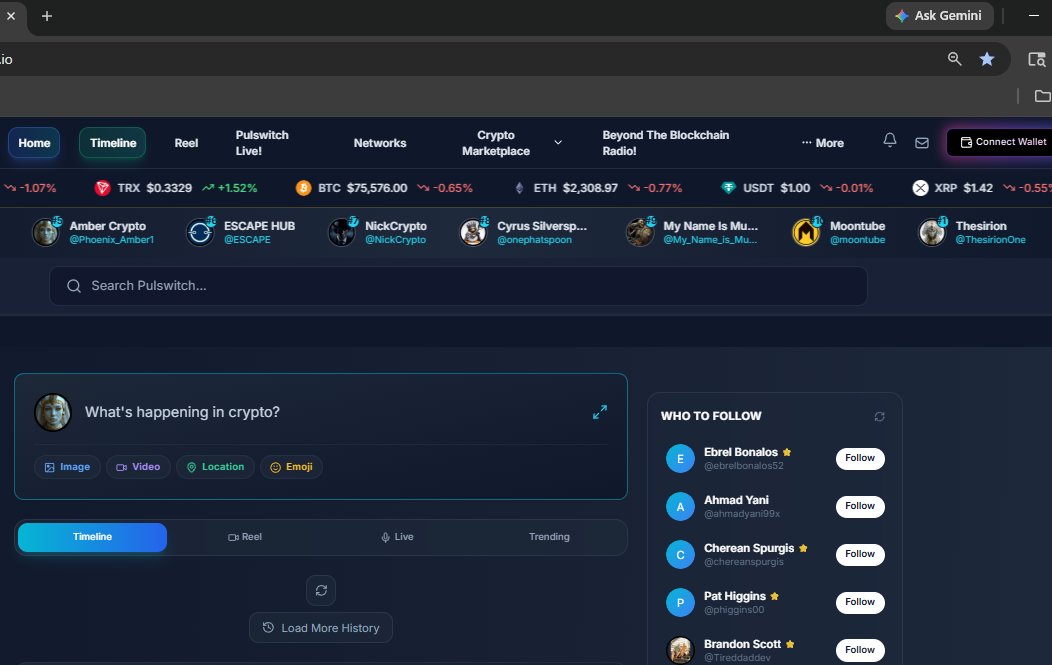Open Pat Higgins profile name
The width and height of the screenshot is (1052, 665).
tap(735, 596)
